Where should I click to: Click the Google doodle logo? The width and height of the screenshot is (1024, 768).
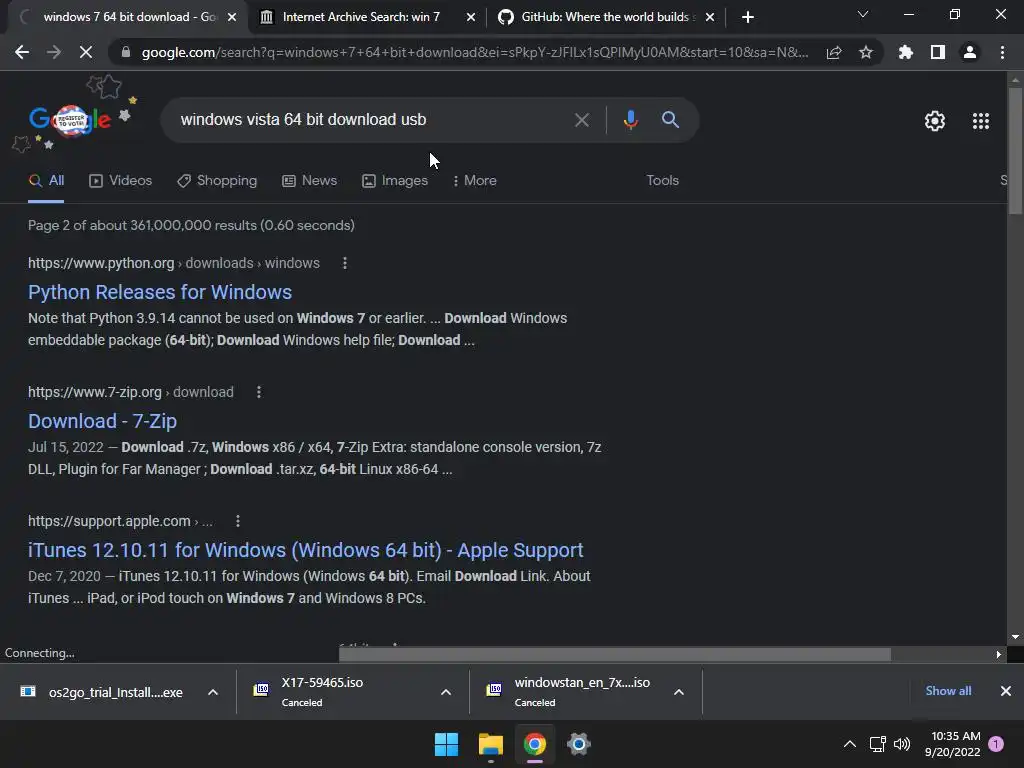pyautogui.click(x=71, y=120)
